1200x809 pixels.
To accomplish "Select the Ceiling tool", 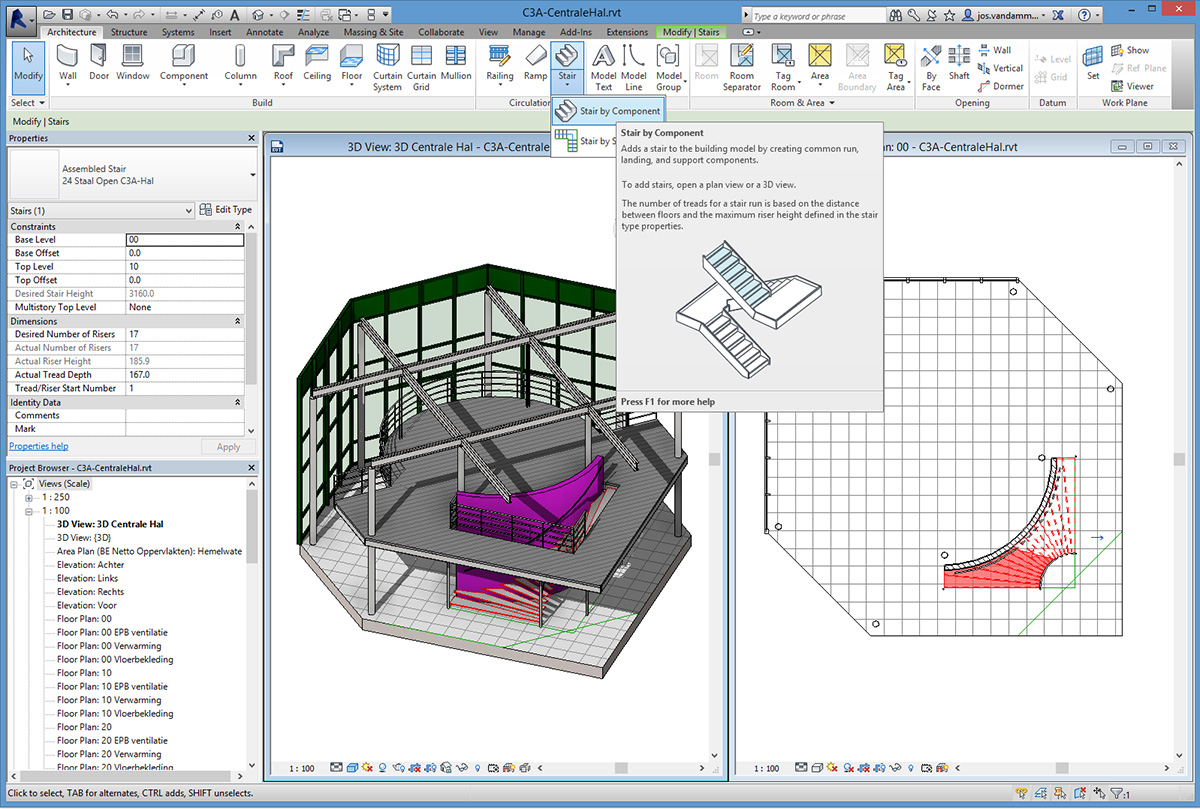I will 317,64.
